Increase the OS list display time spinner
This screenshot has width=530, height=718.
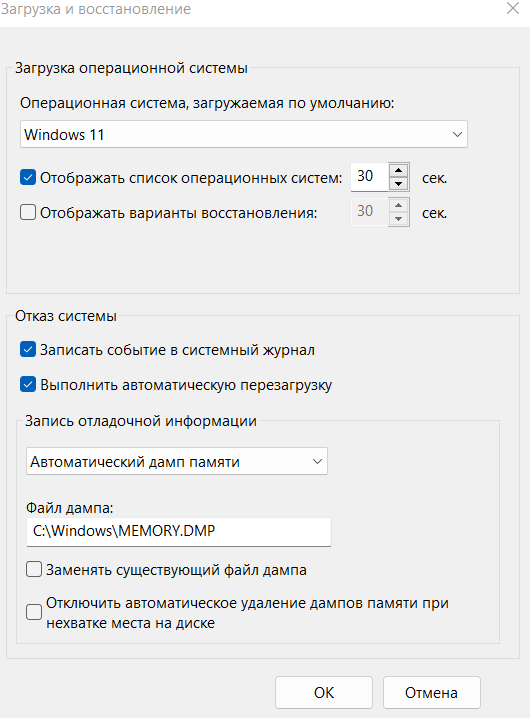click(x=399, y=170)
